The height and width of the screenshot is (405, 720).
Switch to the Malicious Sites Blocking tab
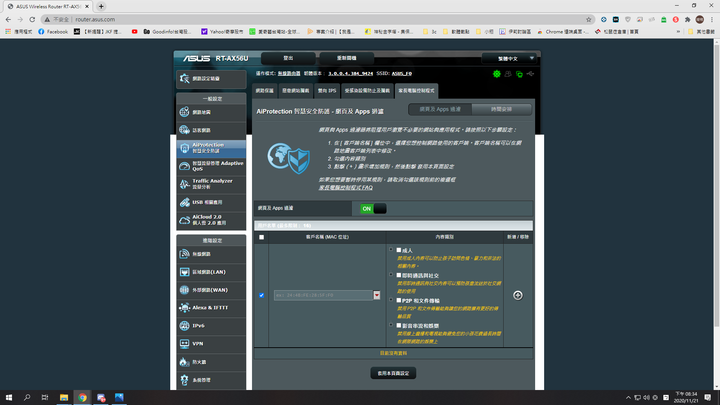pyautogui.click(x=295, y=91)
